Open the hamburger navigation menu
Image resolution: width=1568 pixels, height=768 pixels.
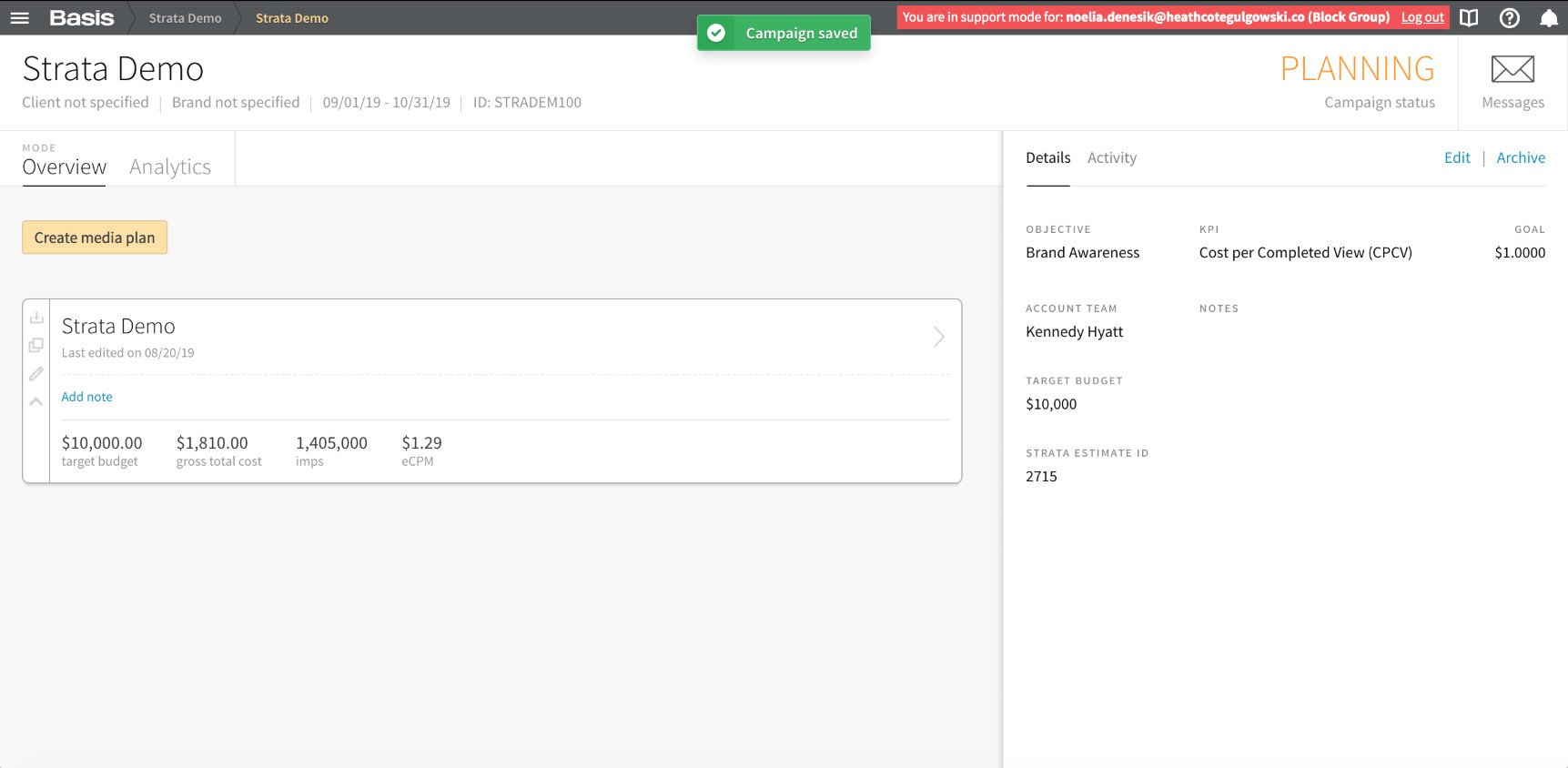click(x=20, y=18)
